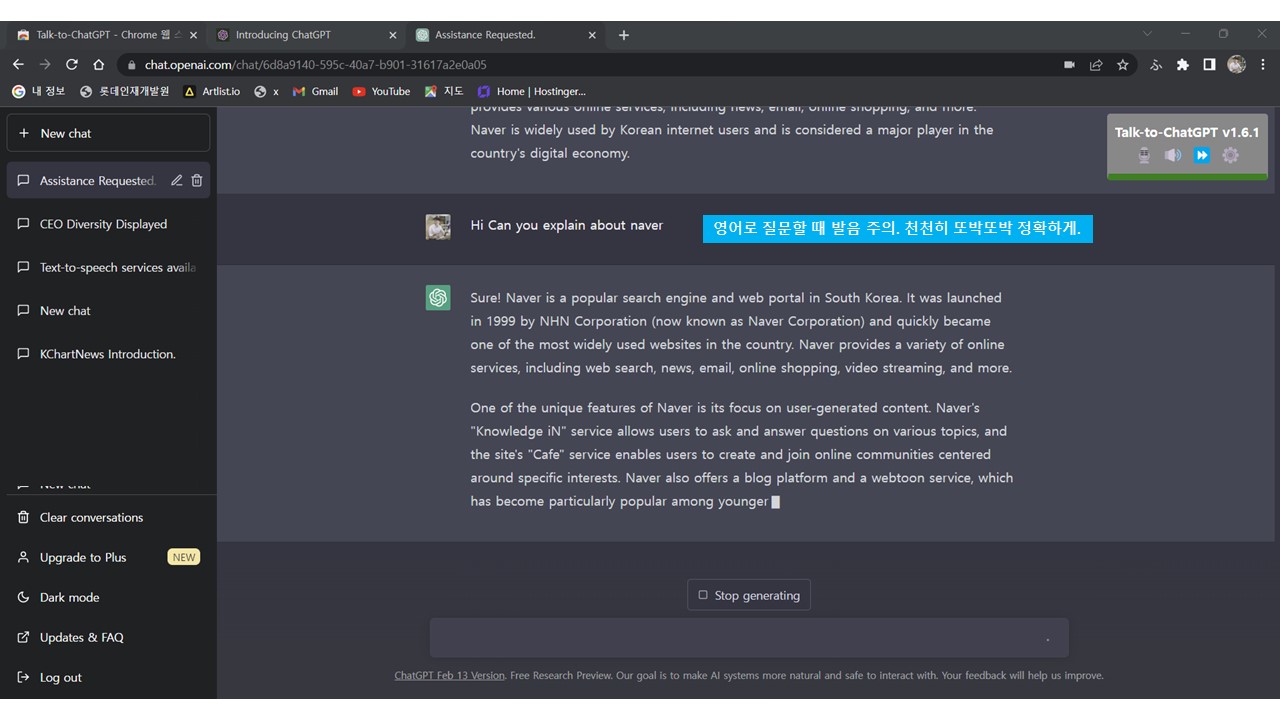The height and width of the screenshot is (720, 1280).
Task: Click the user avatar beside the question
Action: [x=438, y=226]
